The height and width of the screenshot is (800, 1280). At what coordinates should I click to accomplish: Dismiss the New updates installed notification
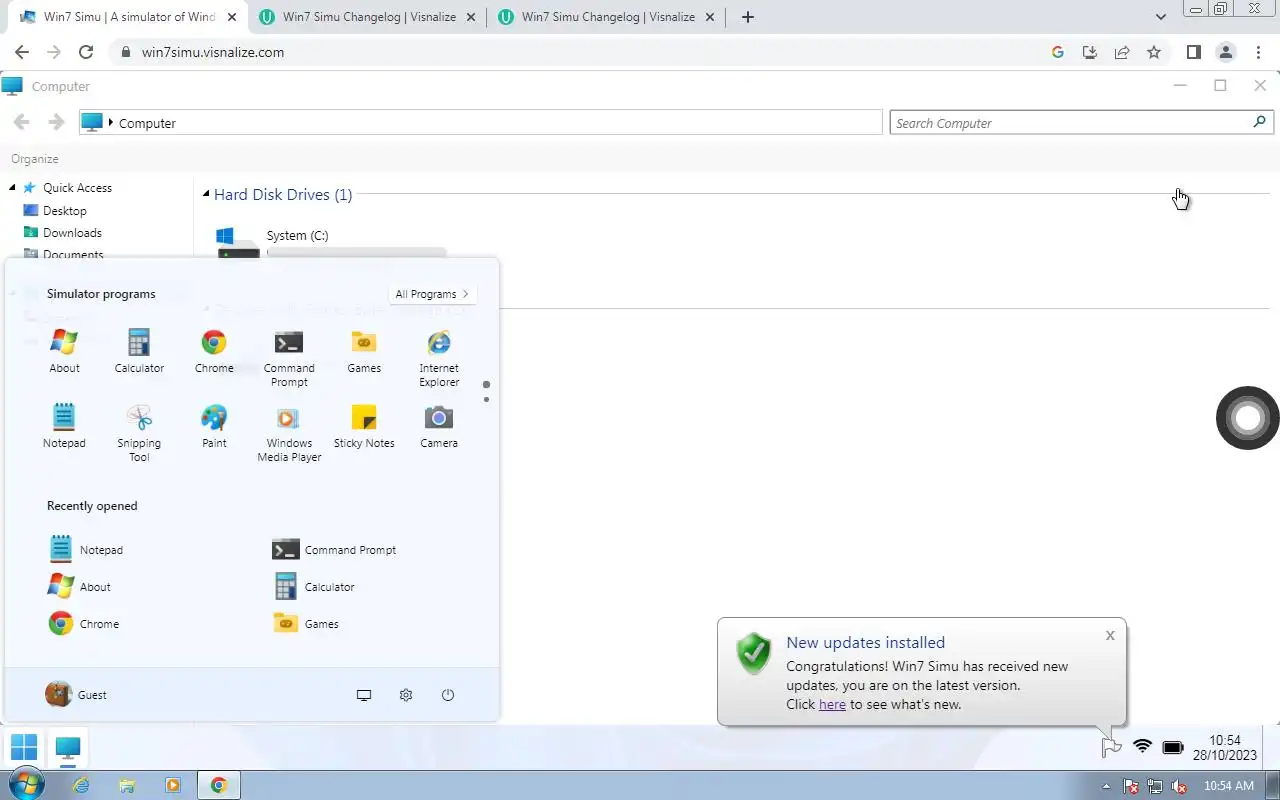1110,635
